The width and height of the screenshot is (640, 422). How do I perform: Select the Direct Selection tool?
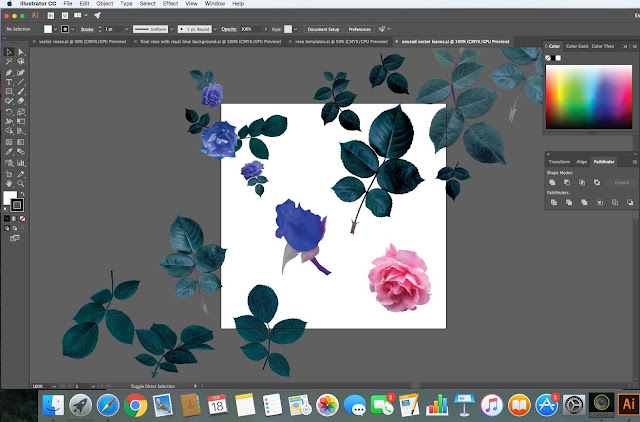[x=21, y=52]
